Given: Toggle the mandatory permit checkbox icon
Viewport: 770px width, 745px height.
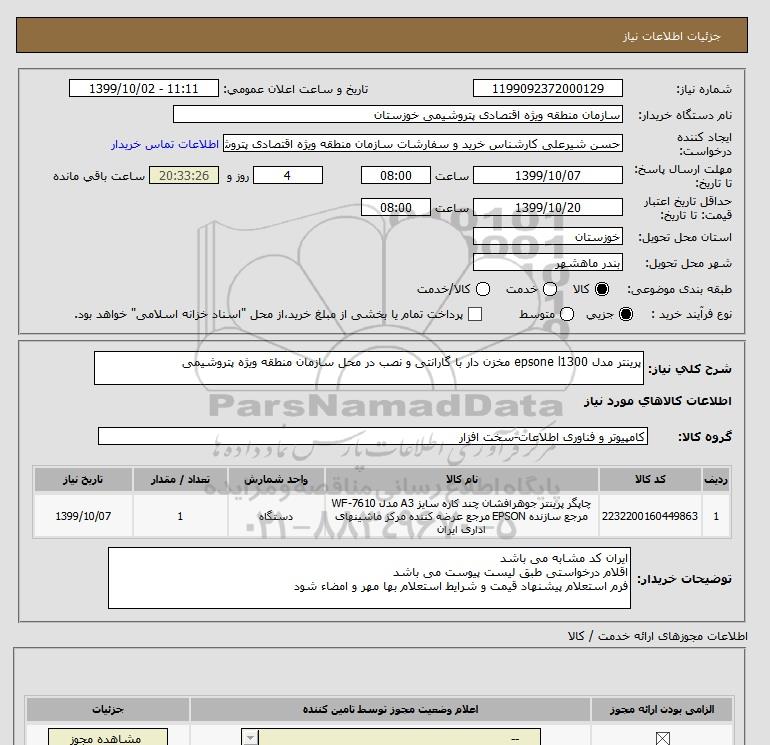Looking at the screenshot, I should (x=662, y=738).
